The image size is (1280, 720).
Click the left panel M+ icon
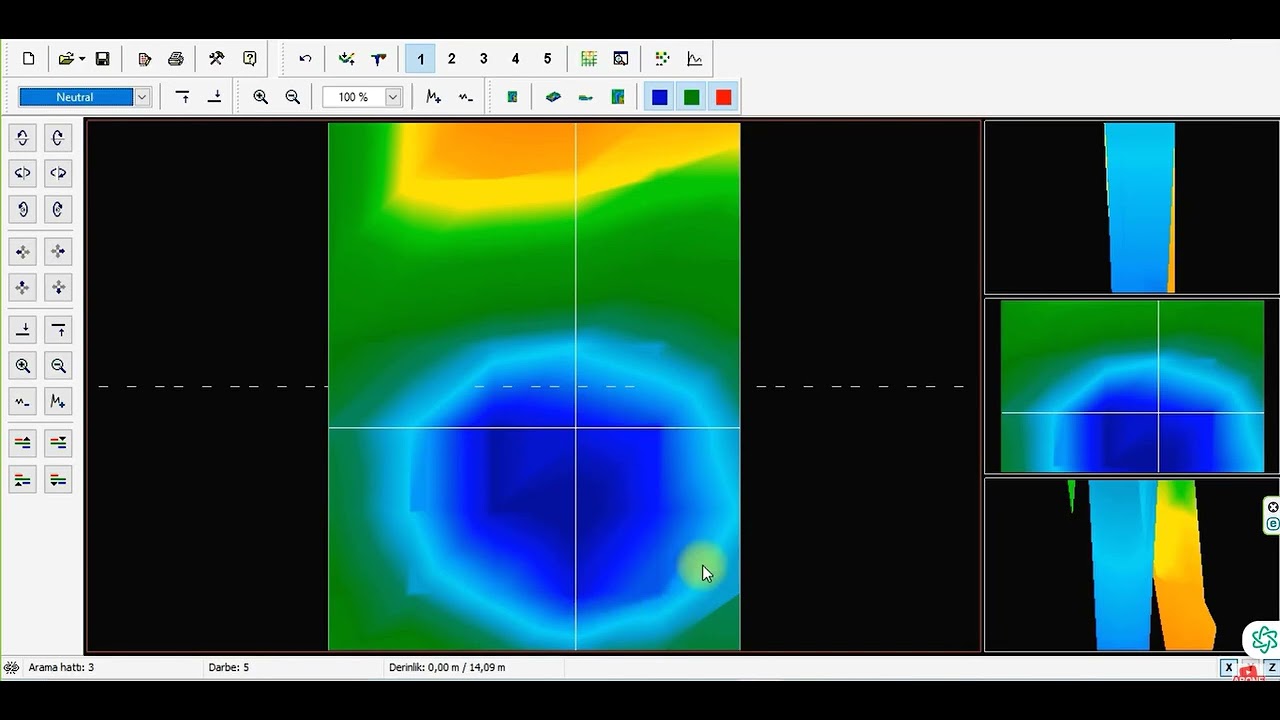pyautogui.click(x=58, y=402)
